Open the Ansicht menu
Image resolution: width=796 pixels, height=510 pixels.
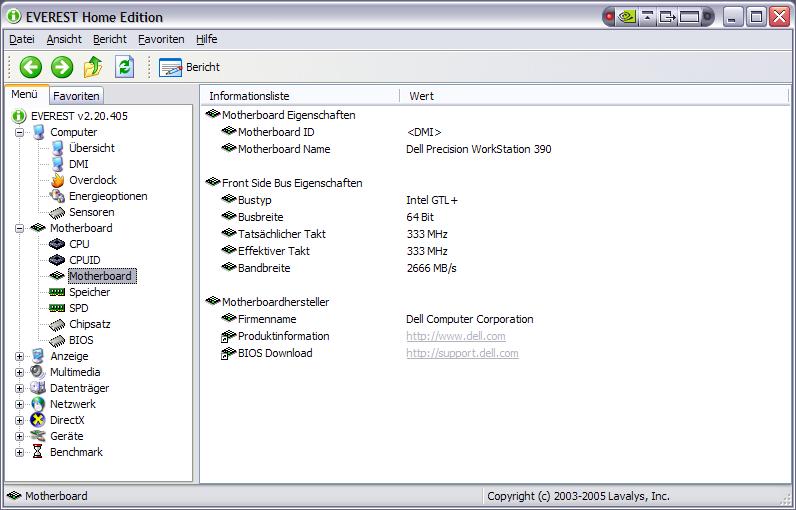pyautogui.click(x=64, y=39)
